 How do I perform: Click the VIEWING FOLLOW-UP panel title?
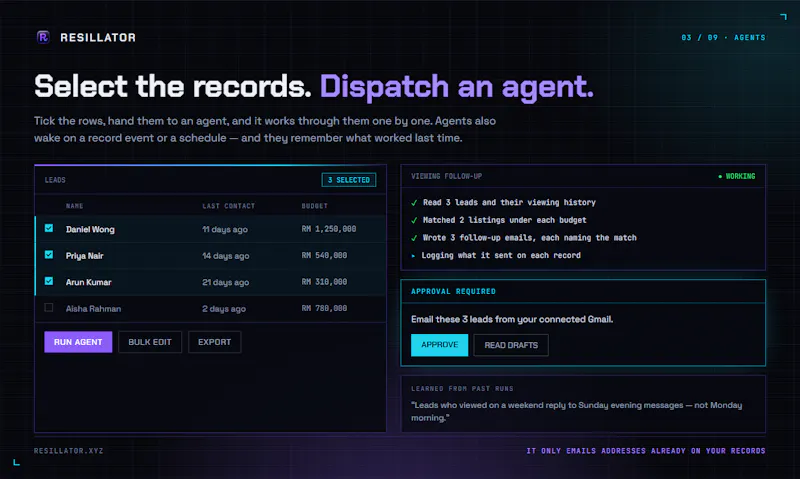446,176
